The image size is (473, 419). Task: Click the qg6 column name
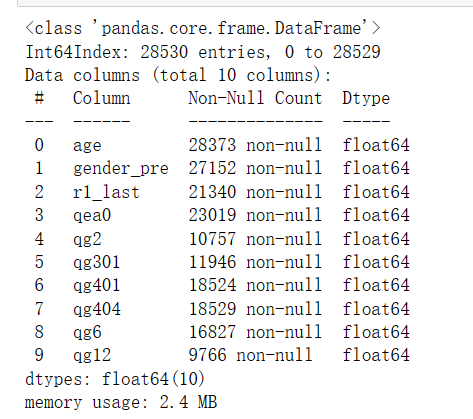coord(87,333)
